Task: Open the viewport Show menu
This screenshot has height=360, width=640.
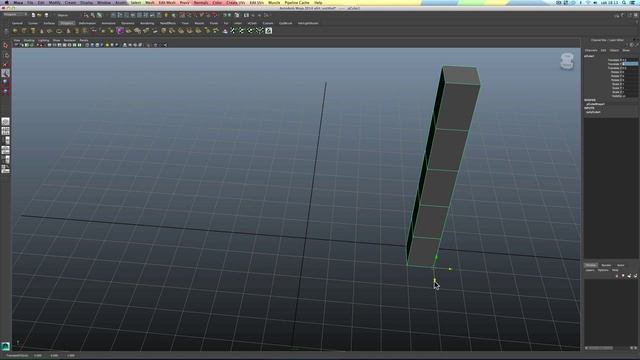Action: coord(56,40)
